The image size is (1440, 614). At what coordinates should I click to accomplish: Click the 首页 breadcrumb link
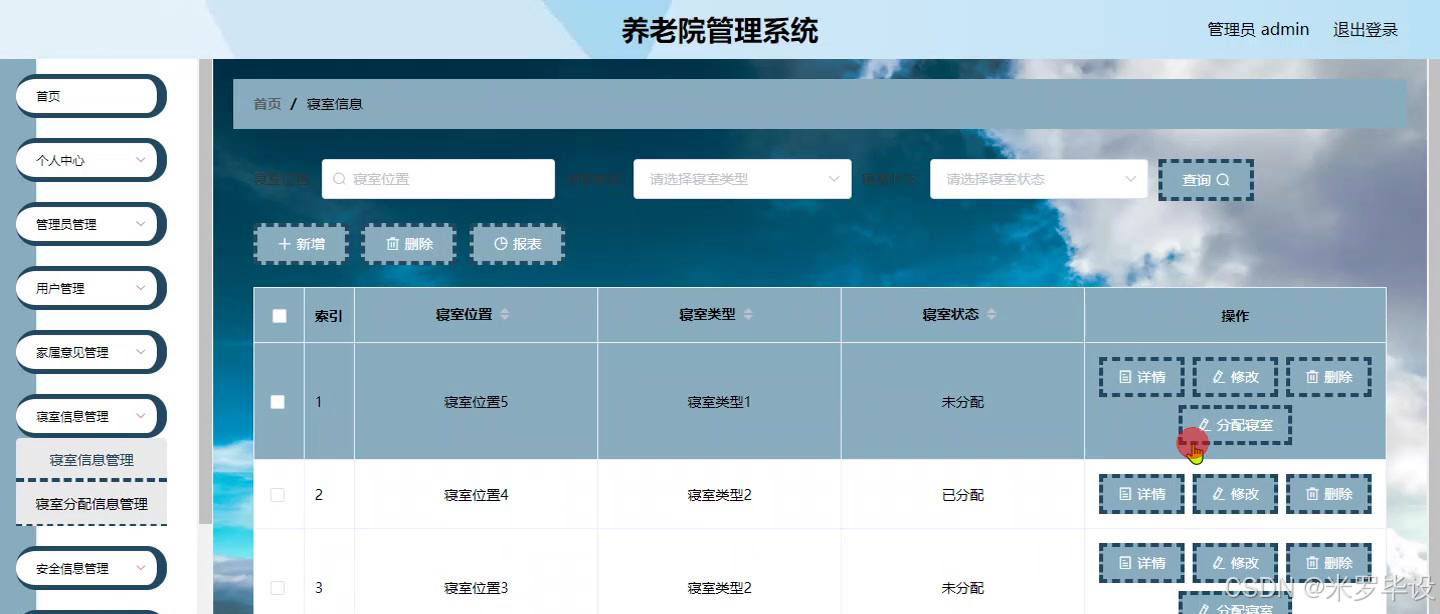pos(266,103)
